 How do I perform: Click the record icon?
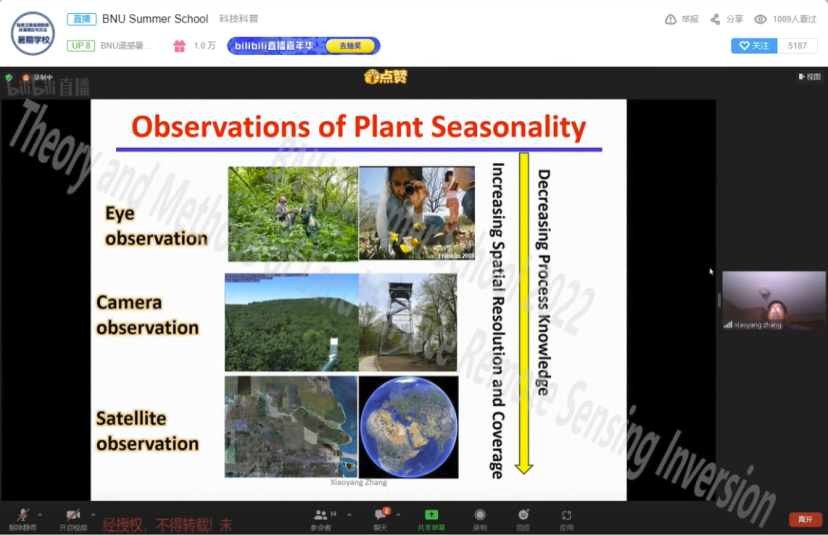click(480, 516)
